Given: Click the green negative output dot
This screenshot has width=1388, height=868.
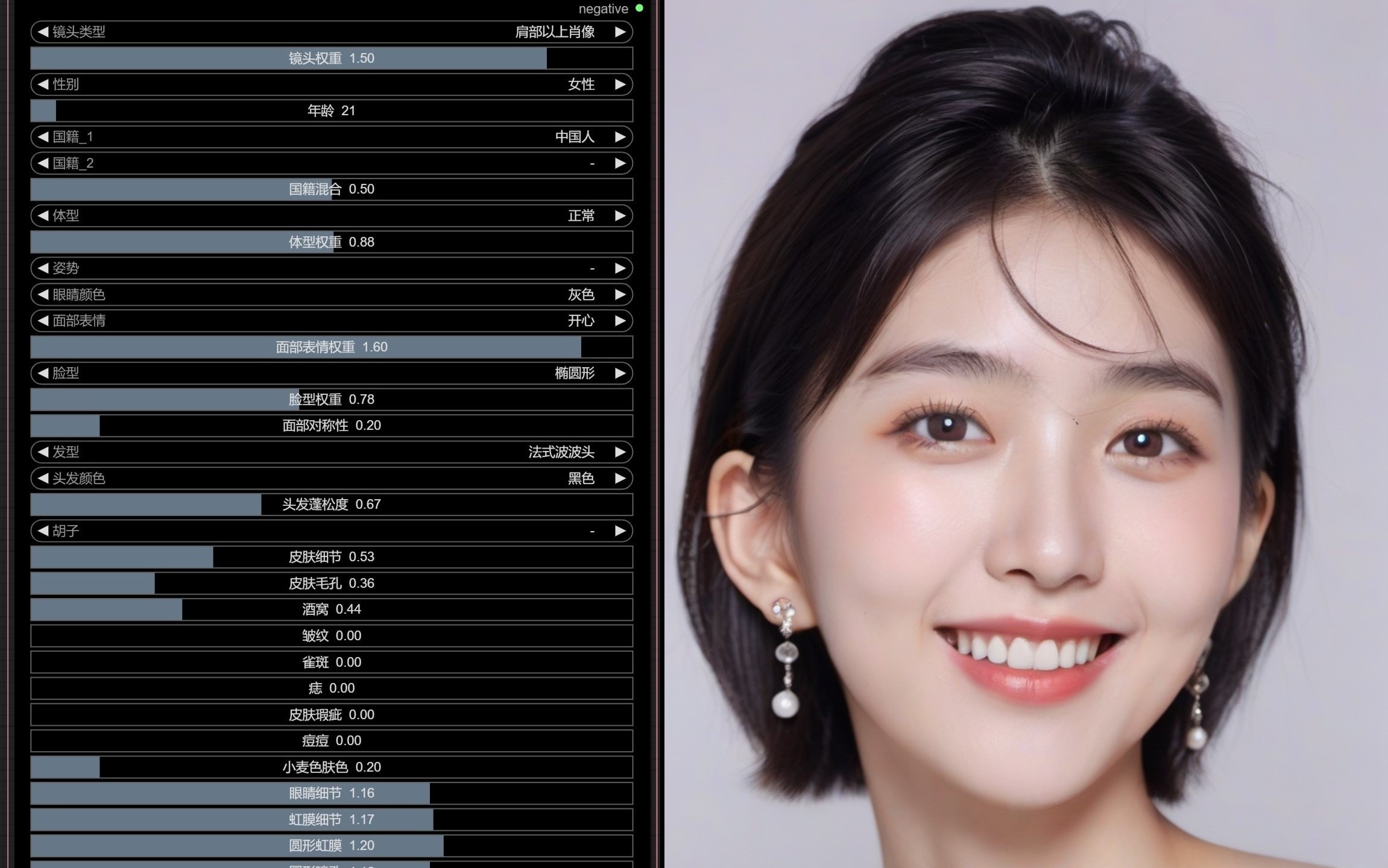Looking at the screenshot, I should (639, 8).
